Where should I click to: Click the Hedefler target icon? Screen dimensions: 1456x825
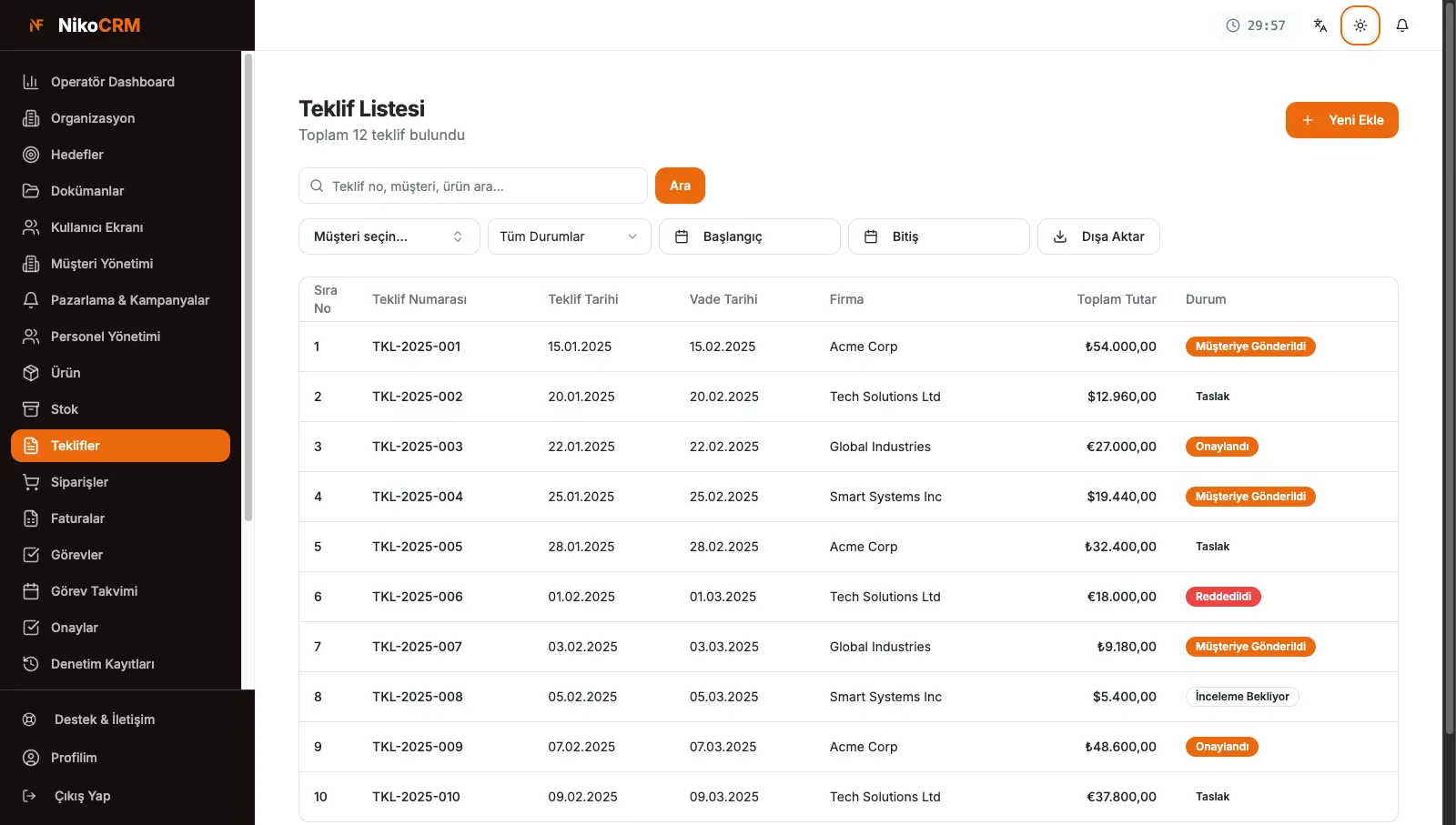[31, 155]
